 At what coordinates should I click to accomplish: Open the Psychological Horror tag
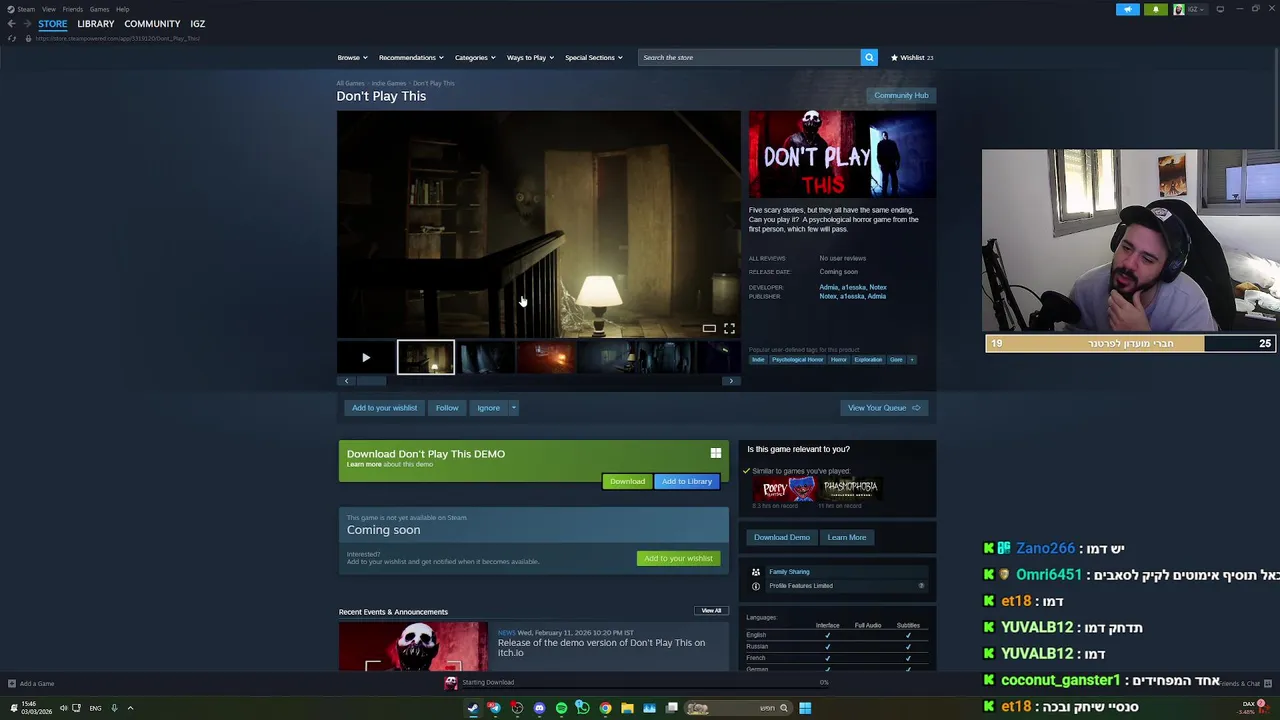pos(797,359)
